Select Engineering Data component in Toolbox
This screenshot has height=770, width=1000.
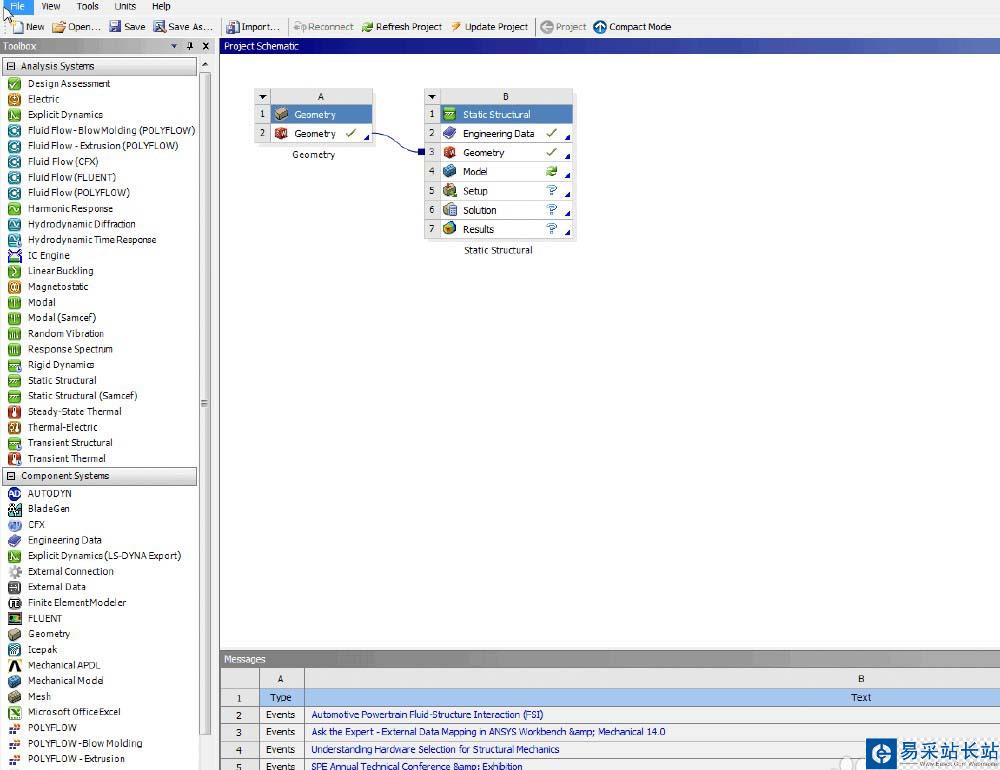[x=54, y=540]
